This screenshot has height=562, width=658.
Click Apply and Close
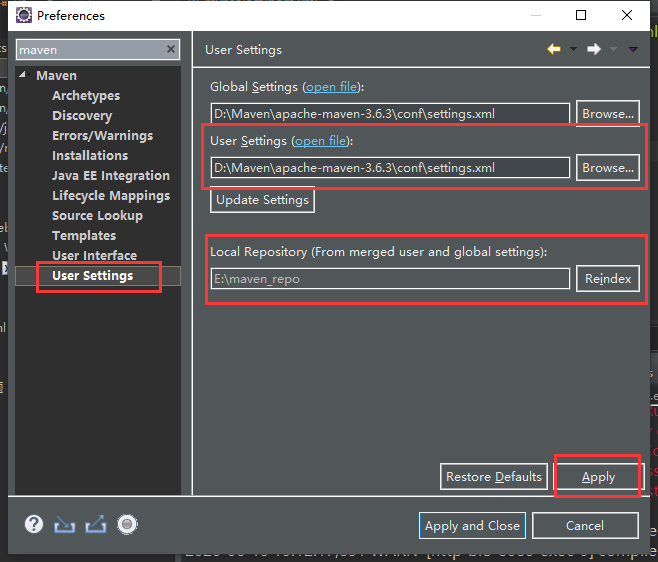coord(472,525)
